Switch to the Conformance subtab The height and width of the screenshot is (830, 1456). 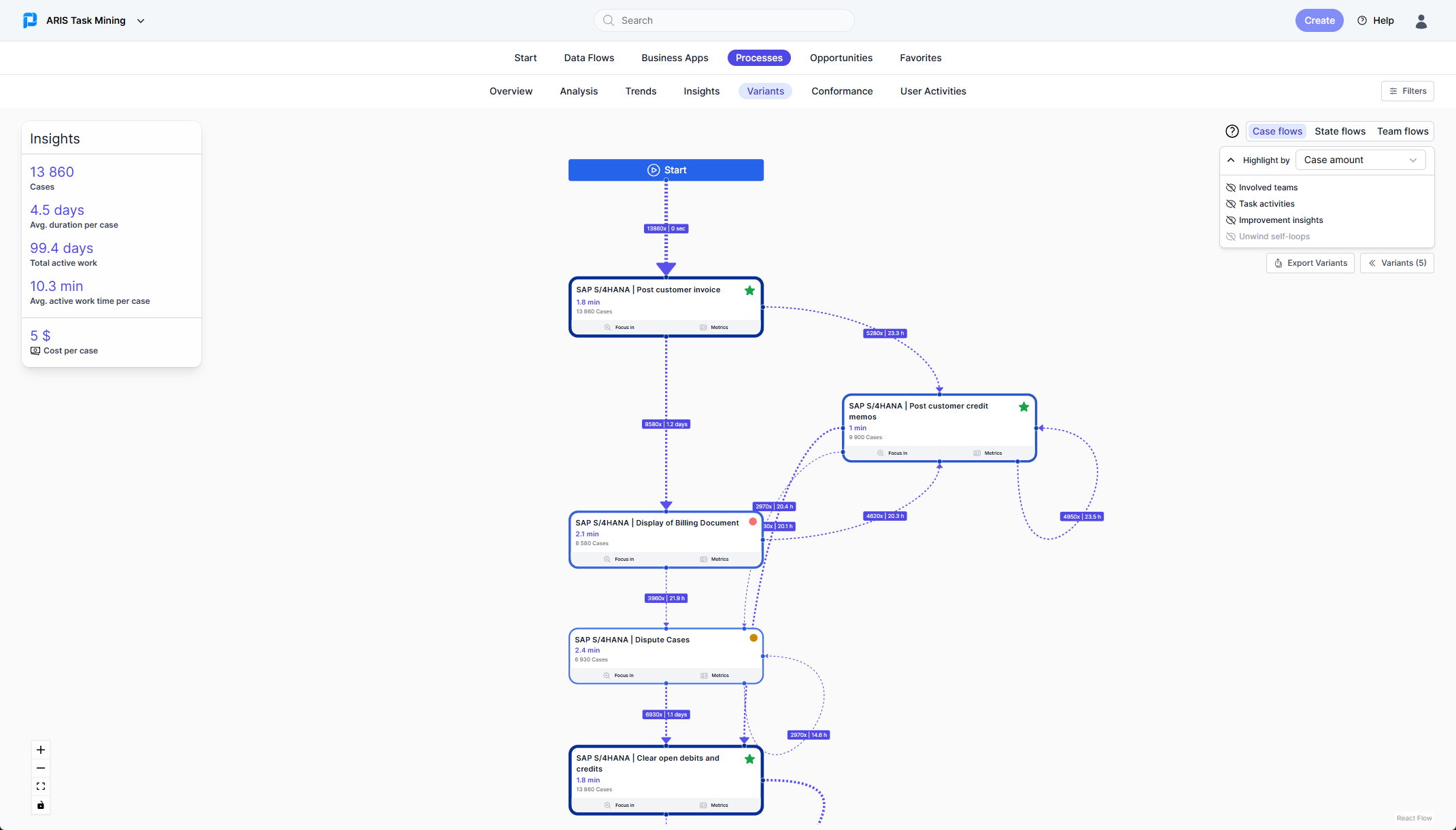tap(842, 91)
